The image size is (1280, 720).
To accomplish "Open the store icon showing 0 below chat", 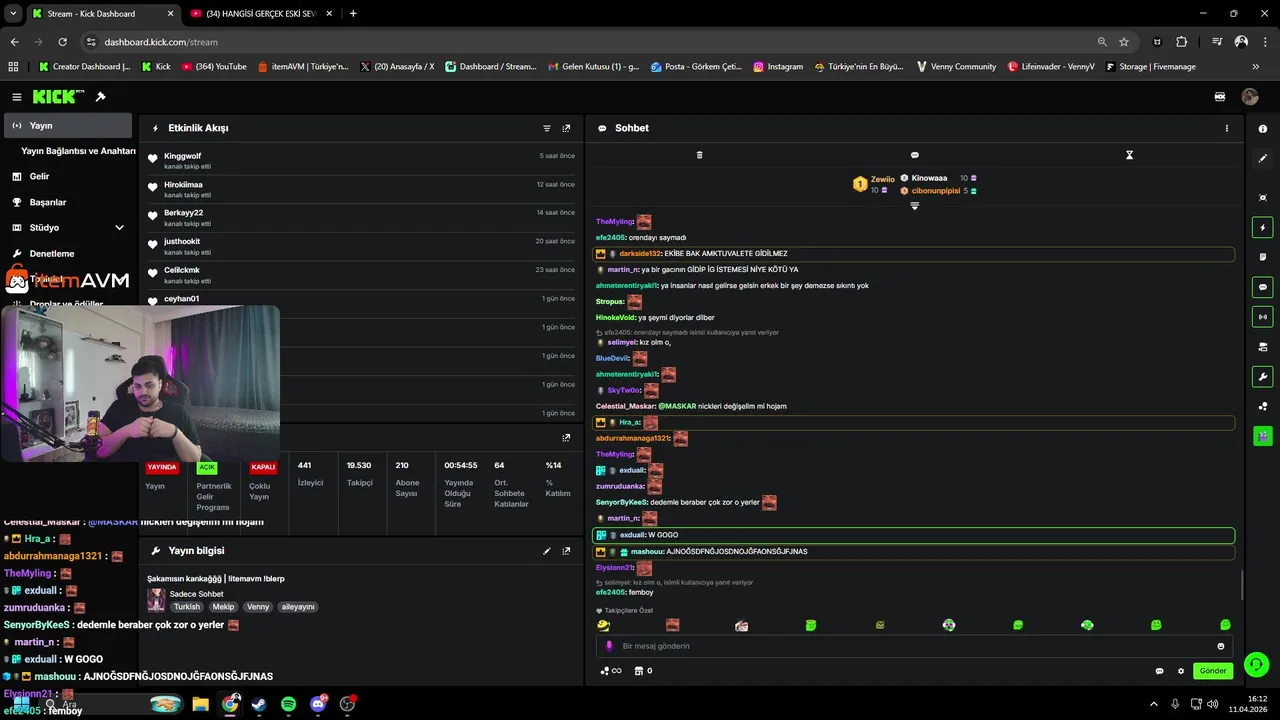I will pyautogui.click(x=643, y=671).
